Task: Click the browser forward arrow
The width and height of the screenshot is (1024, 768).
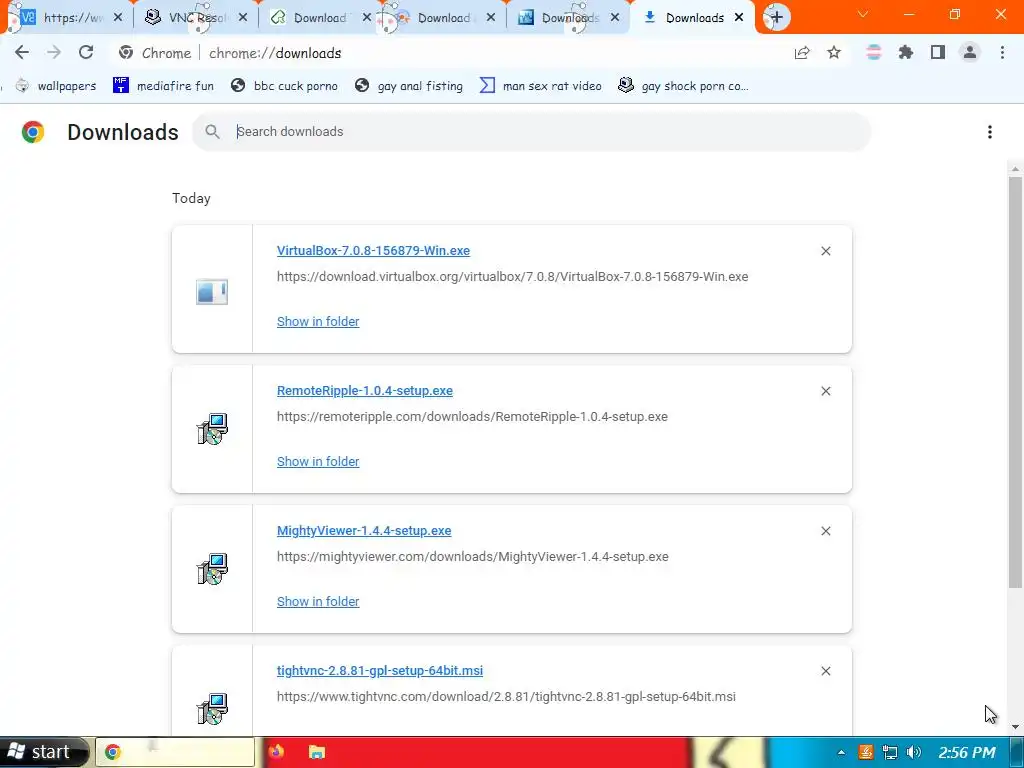Action: (54, 52)
